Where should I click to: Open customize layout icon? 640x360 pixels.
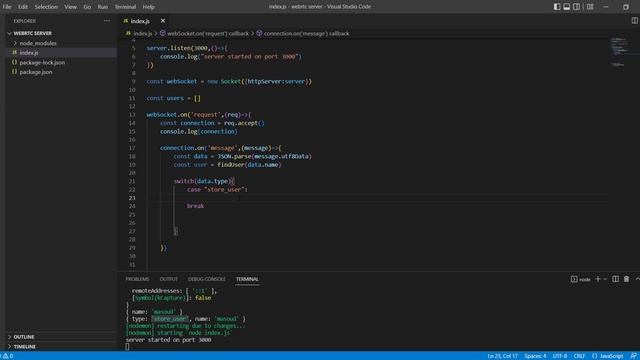590,7
